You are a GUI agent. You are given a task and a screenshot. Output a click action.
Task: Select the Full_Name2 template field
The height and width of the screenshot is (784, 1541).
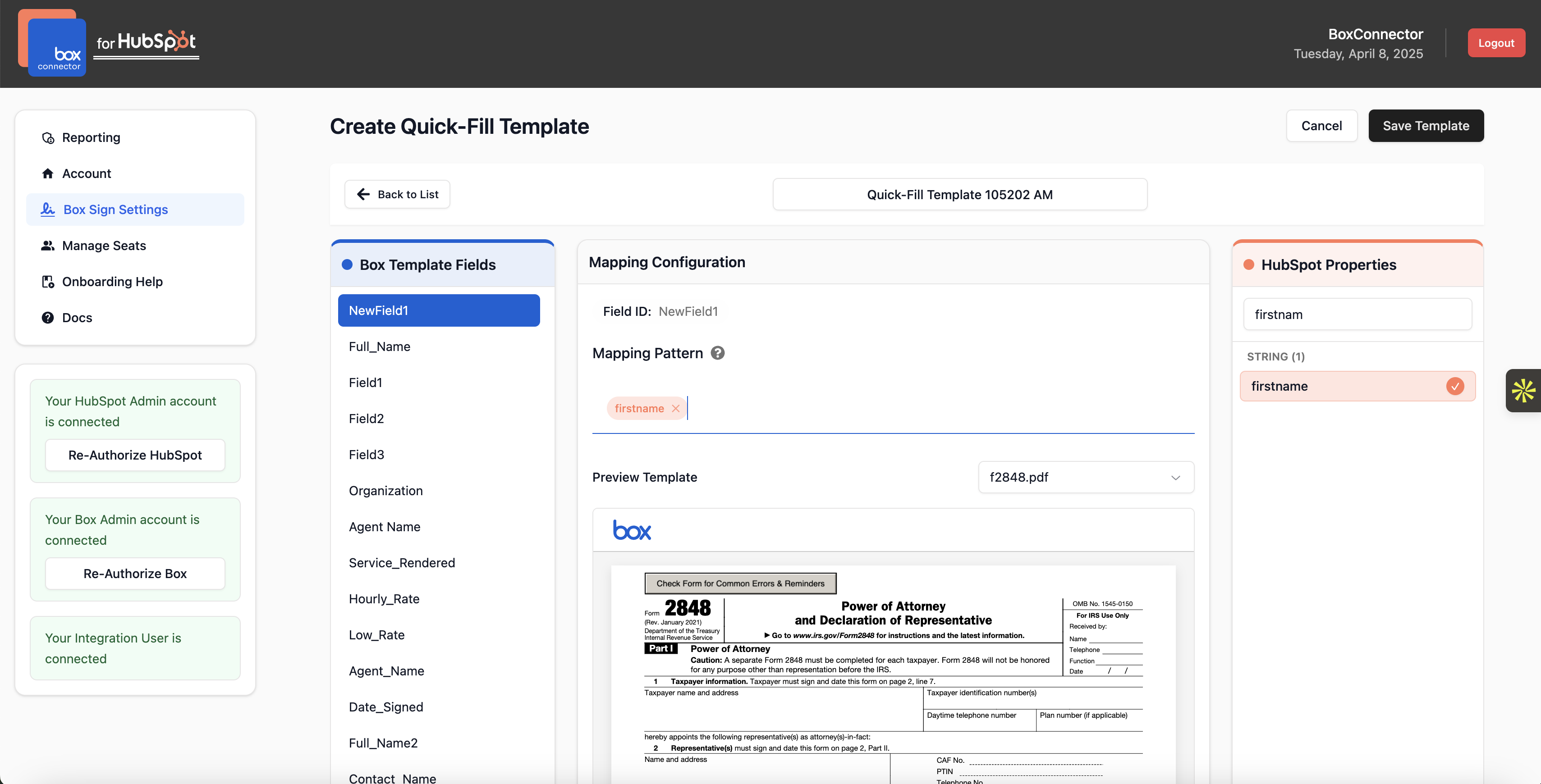pos(439,743)
